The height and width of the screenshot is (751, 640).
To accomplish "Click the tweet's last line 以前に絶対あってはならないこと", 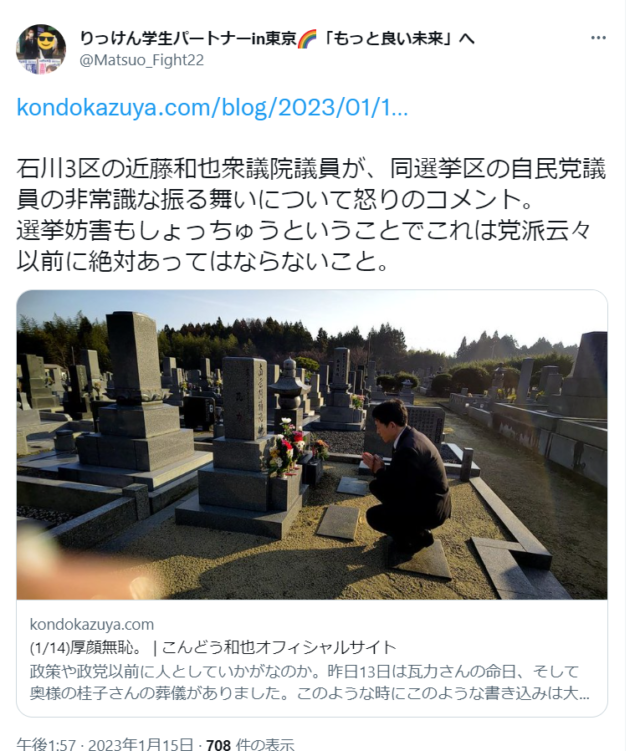I will coord(202,262).
